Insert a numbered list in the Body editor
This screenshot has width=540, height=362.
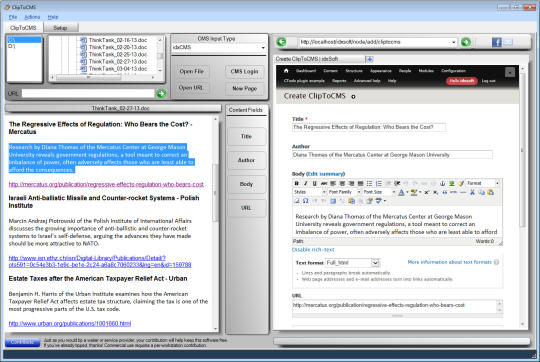378,183
